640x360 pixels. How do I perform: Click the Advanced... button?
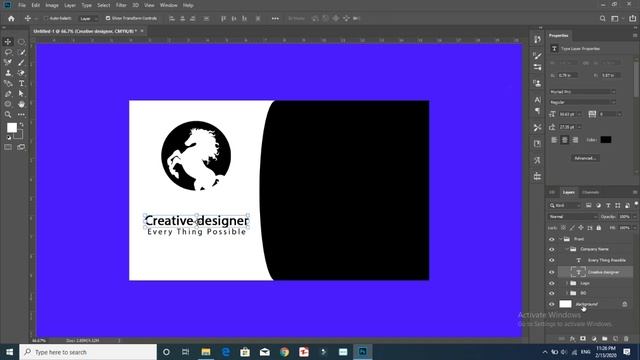tap(585, 158)
